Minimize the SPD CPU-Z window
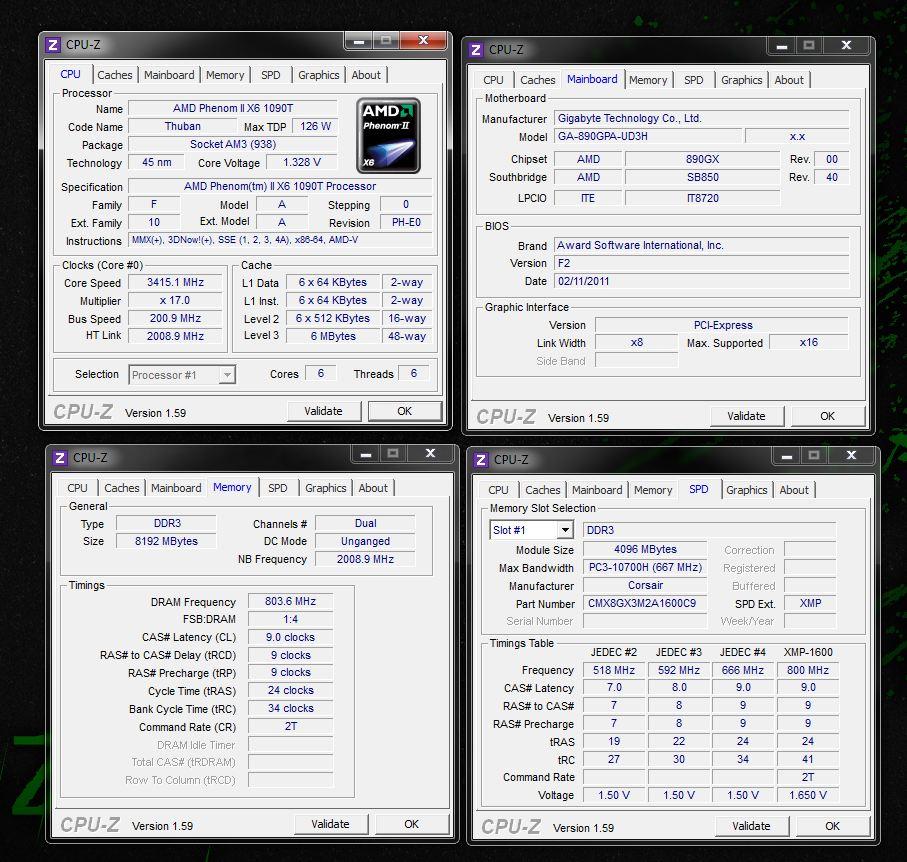Screen dimensions: 907x862 click(x=787, y=456)
